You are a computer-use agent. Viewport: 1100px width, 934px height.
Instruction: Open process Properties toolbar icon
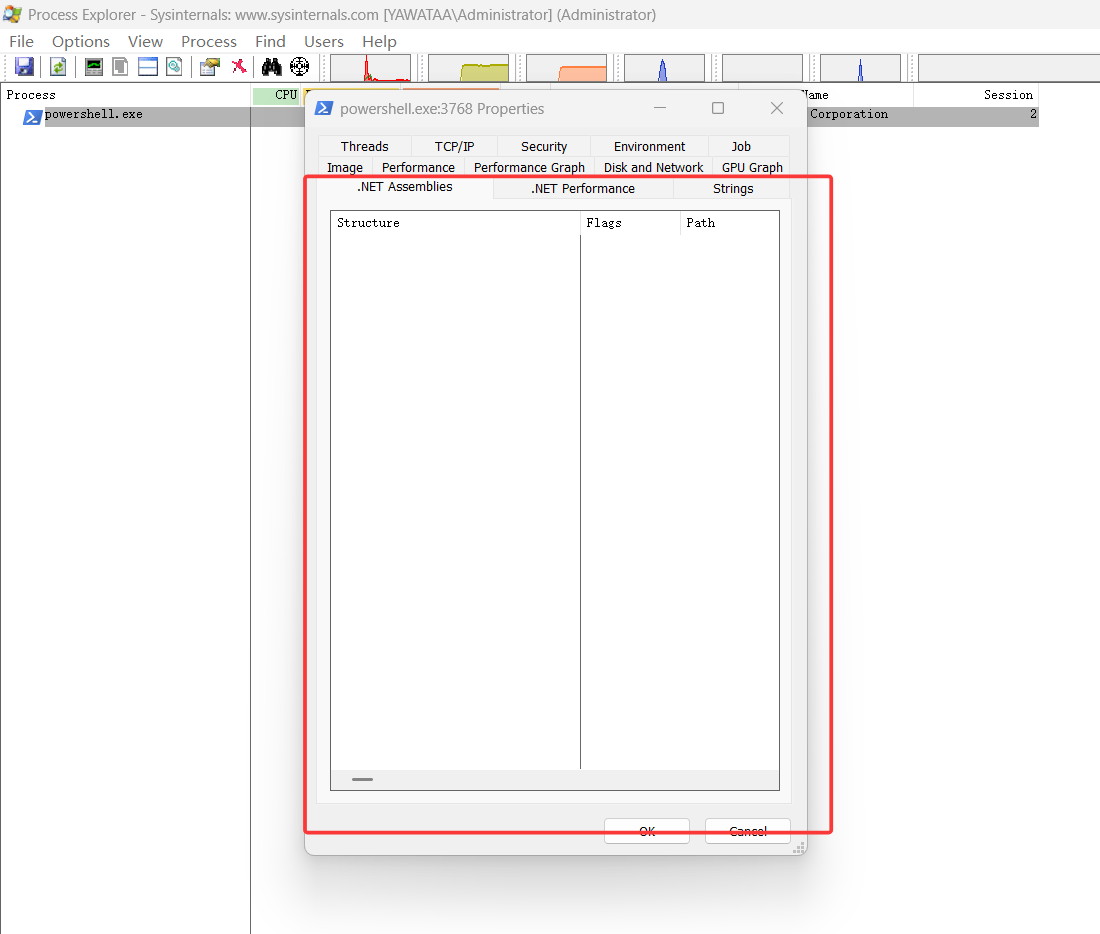point(209,67)
